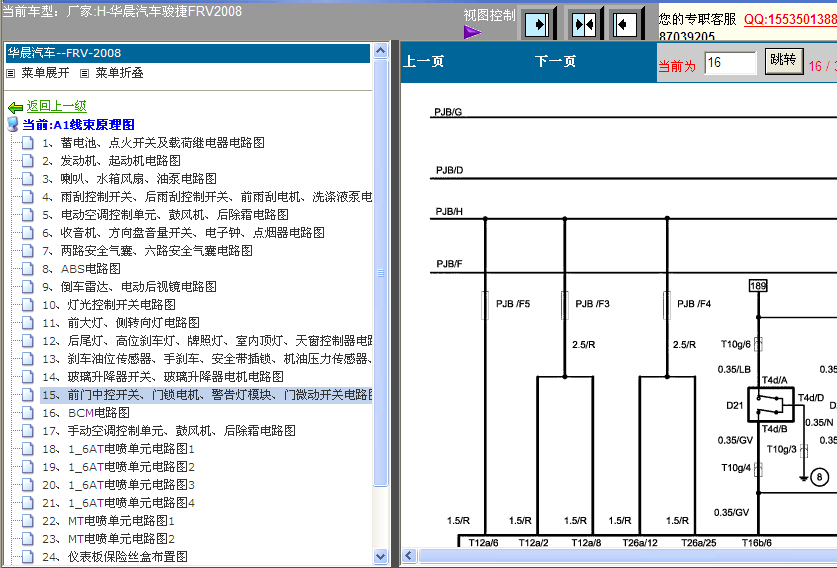Click the D21 relay symbol in diagram
837x568 pixels.
771,405
